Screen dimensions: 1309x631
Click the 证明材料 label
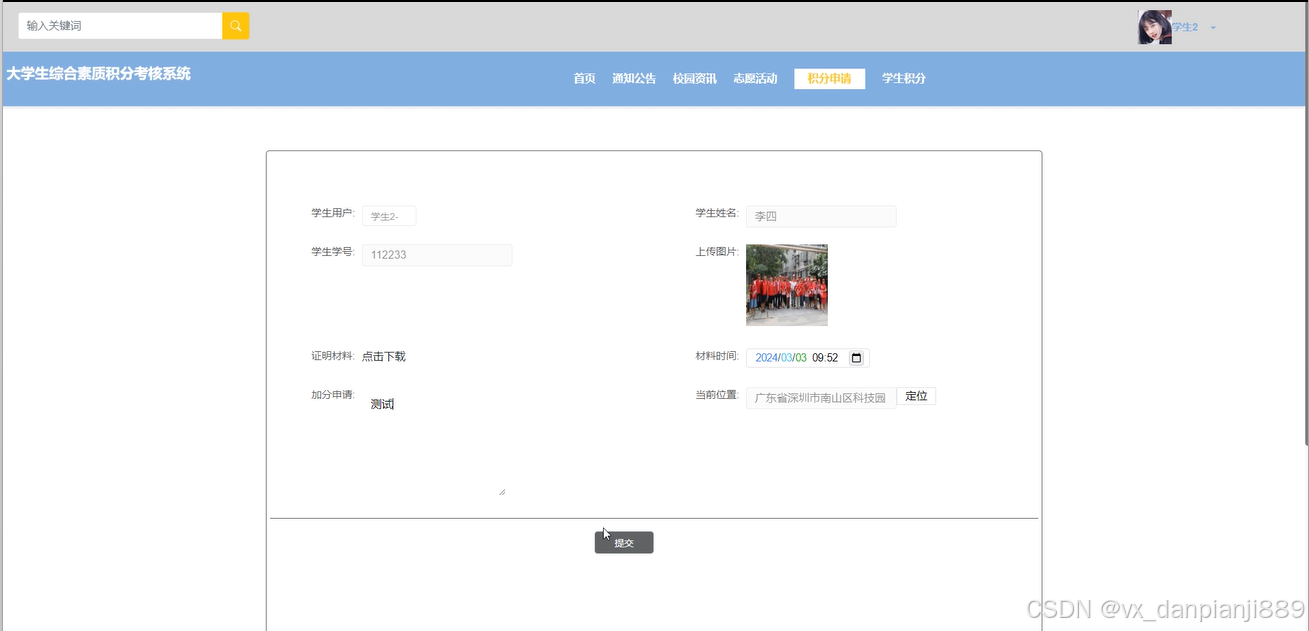tap(333, 356)
